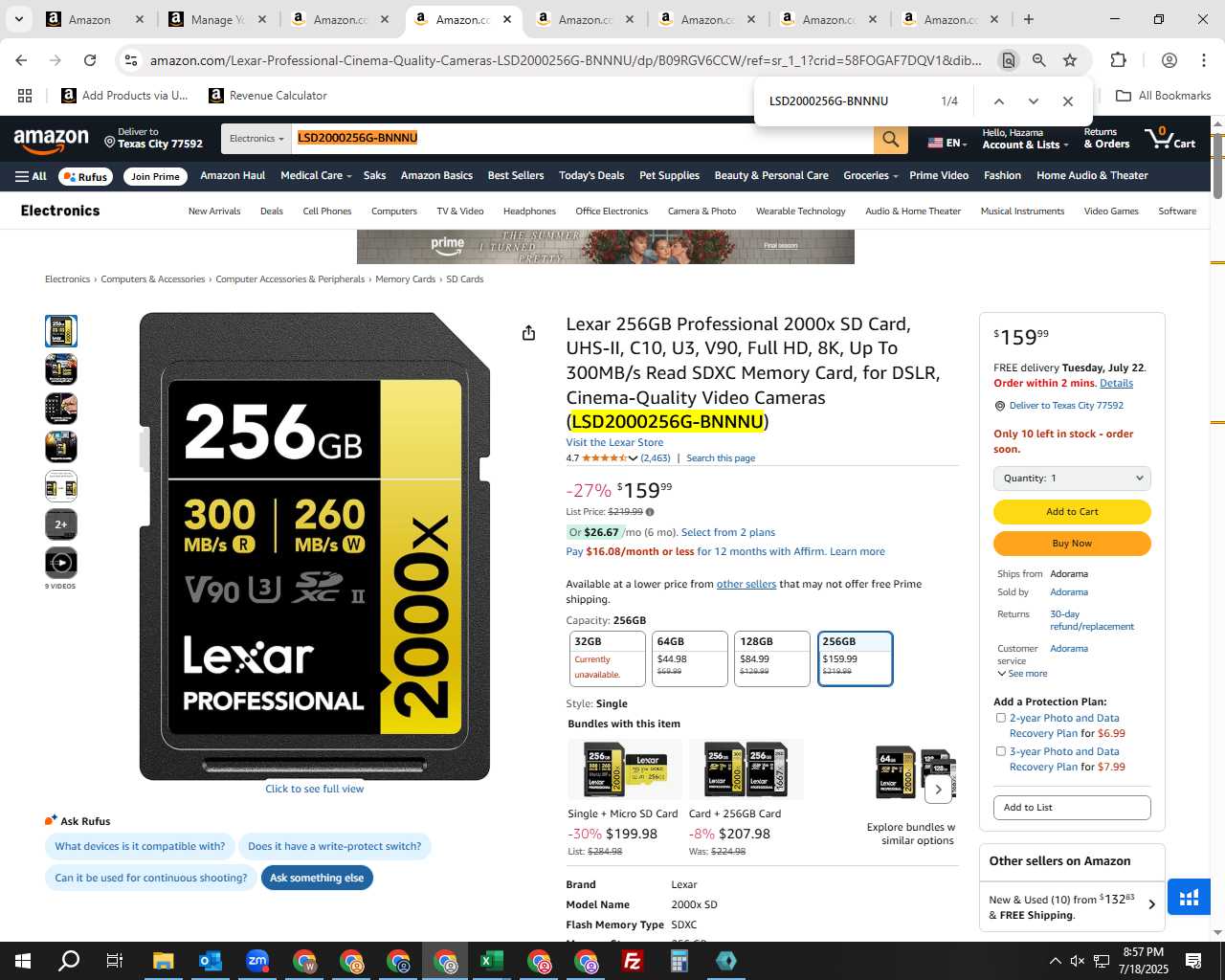This screenshot has width=1225, height=980.
Task: Bookmark this page with star icon
Action: (1070, 60)
